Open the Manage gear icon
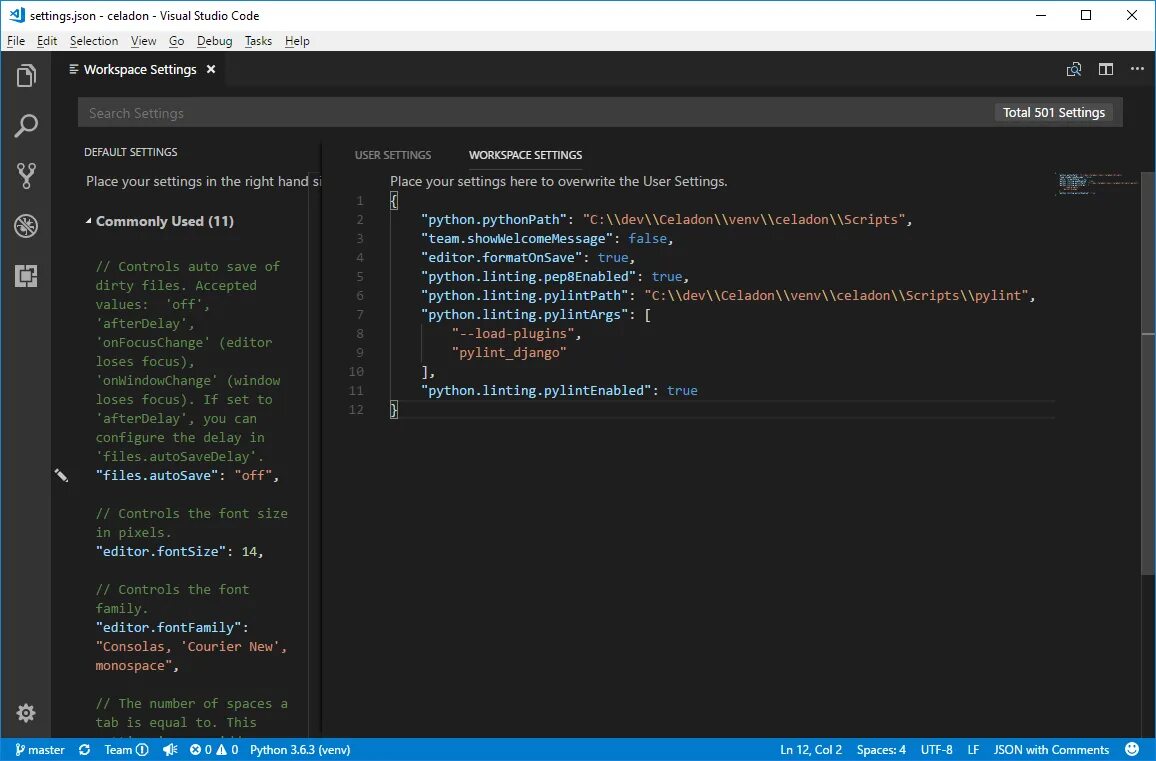This screenshot has height=761, width=1156. (x=26, y=713)
